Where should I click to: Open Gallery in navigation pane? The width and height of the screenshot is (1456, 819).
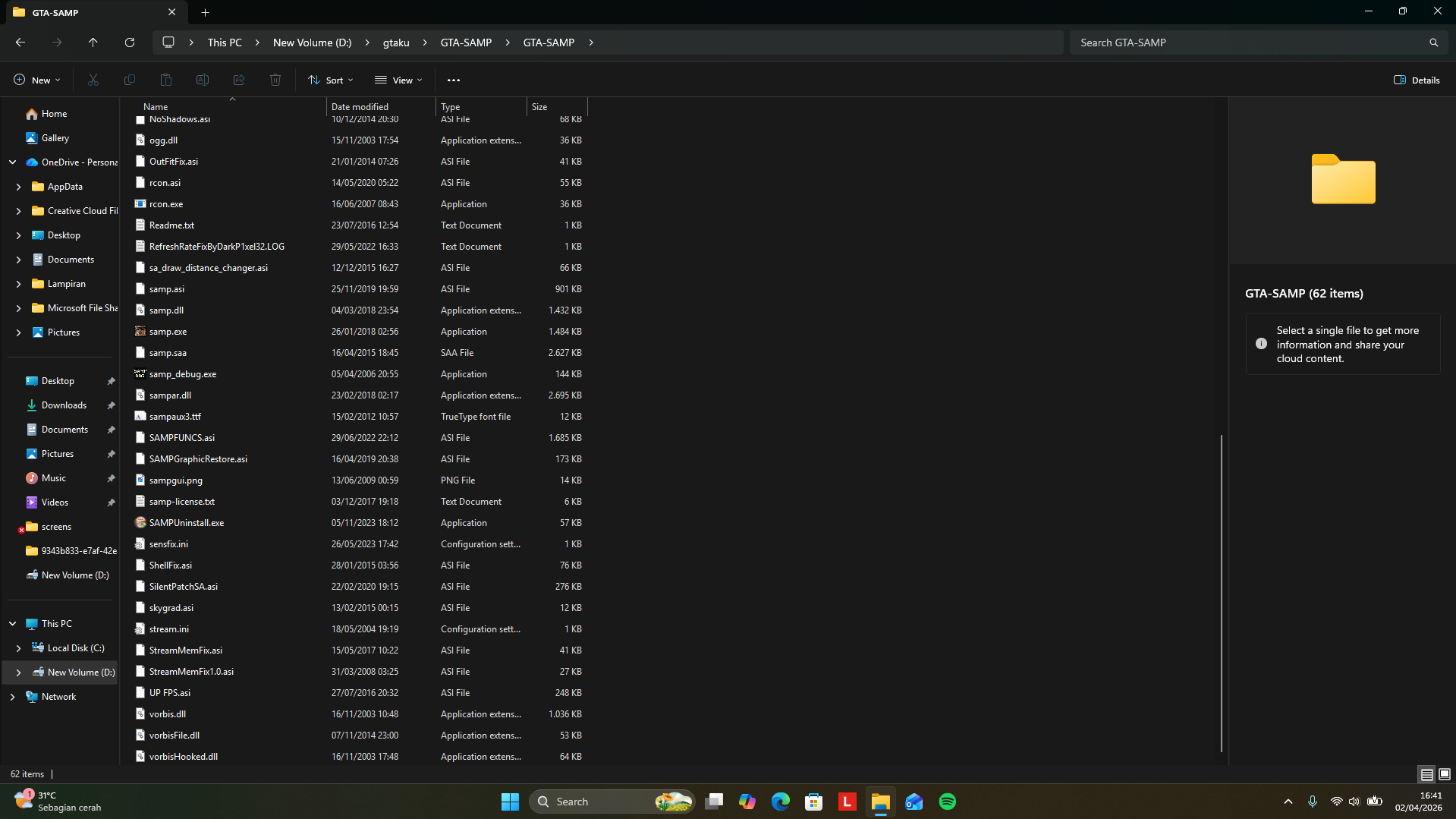click(55, 138)
